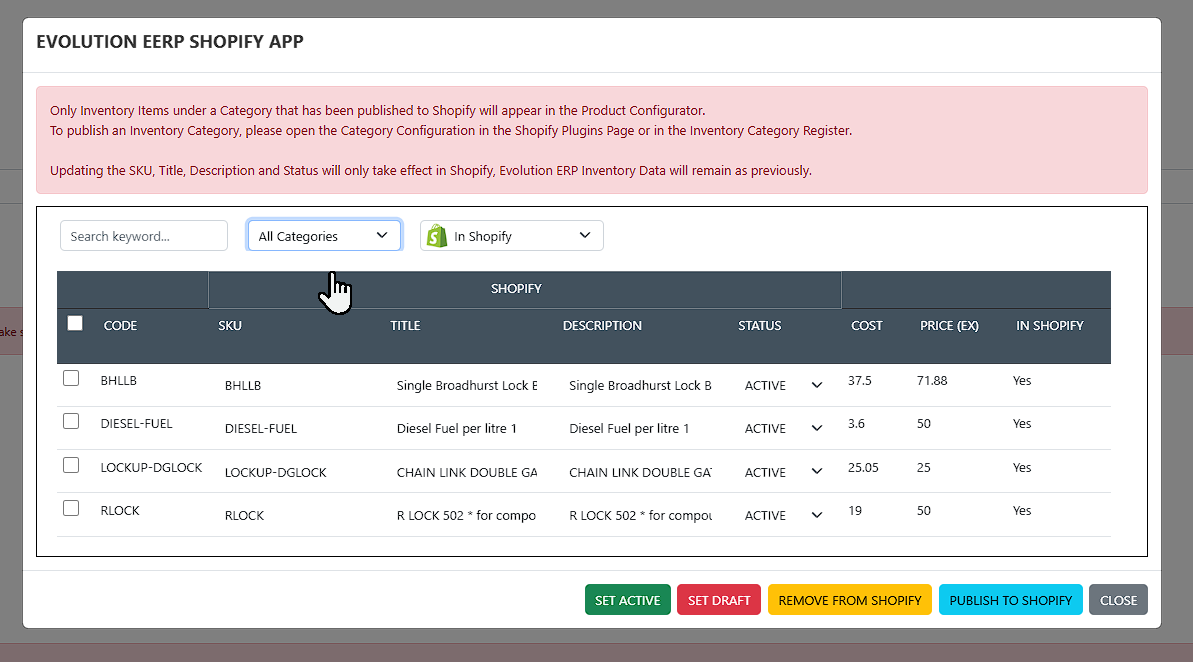This screenshot has height=662, width=1193.
Task: Open the In Shopify filter dropdown
Action: 511,236
